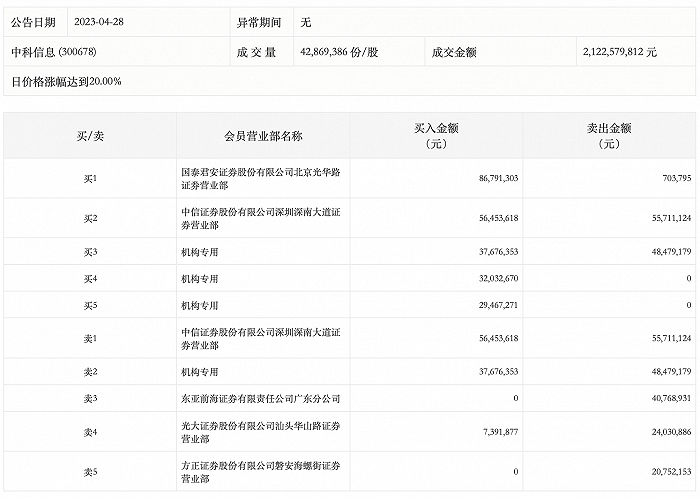The image size is (700, 498).
Task: Click trading volume value 42,869,386 份/股
Action: [349, 50]
